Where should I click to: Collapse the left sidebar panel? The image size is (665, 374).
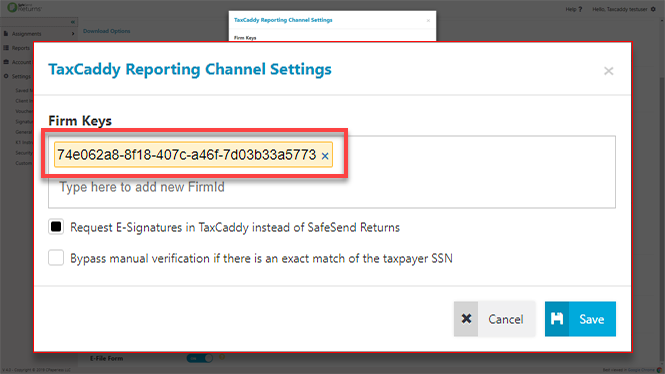73,22
